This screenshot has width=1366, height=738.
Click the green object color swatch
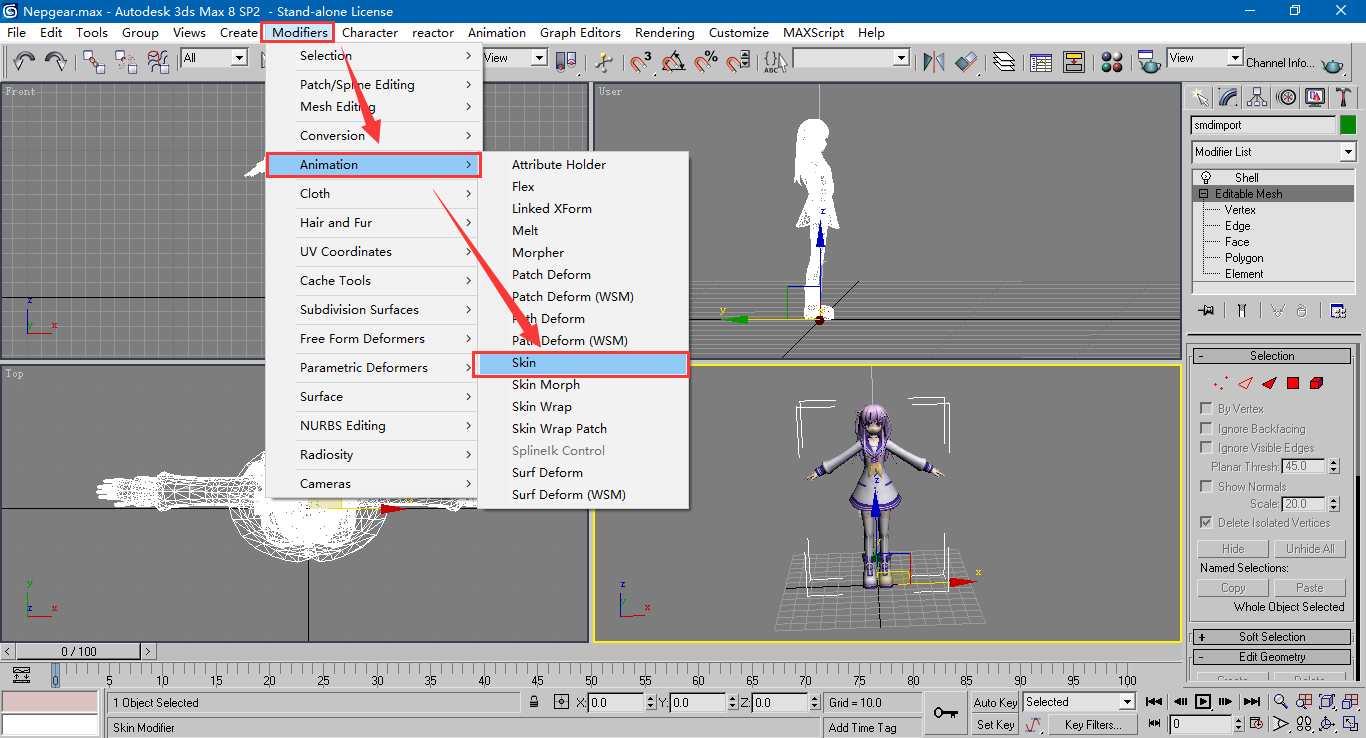(1348, 125)
